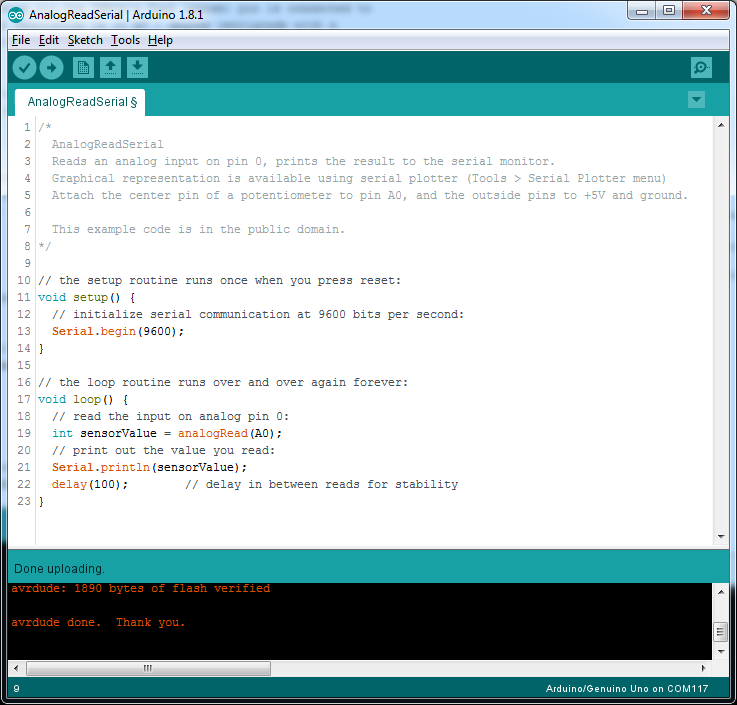Click 'Graphical representation is available' comment line
This screenshot has height=705, width=737.
click(359, 179)
